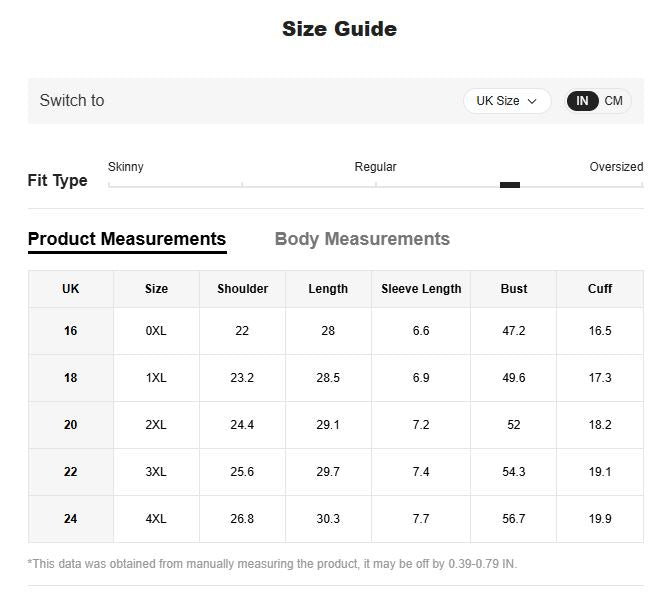This screenshot has height=595, width=666.
Task: Select the Product Measurements tab
Action: pos(127,239)
